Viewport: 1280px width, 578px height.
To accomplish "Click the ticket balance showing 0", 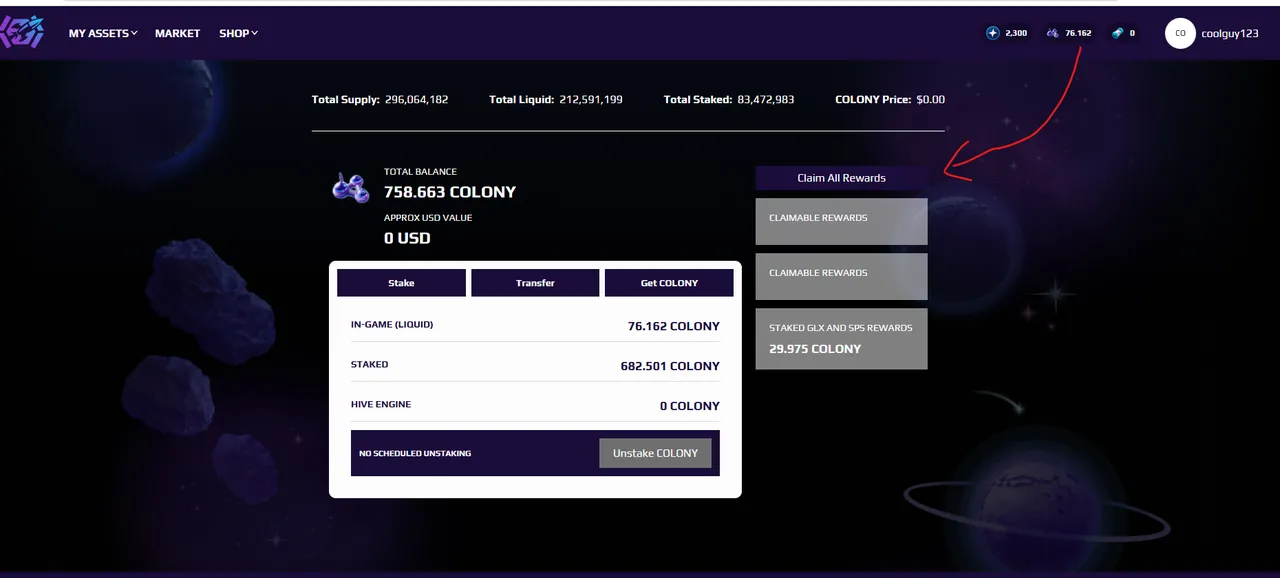I will (1123, 33).
